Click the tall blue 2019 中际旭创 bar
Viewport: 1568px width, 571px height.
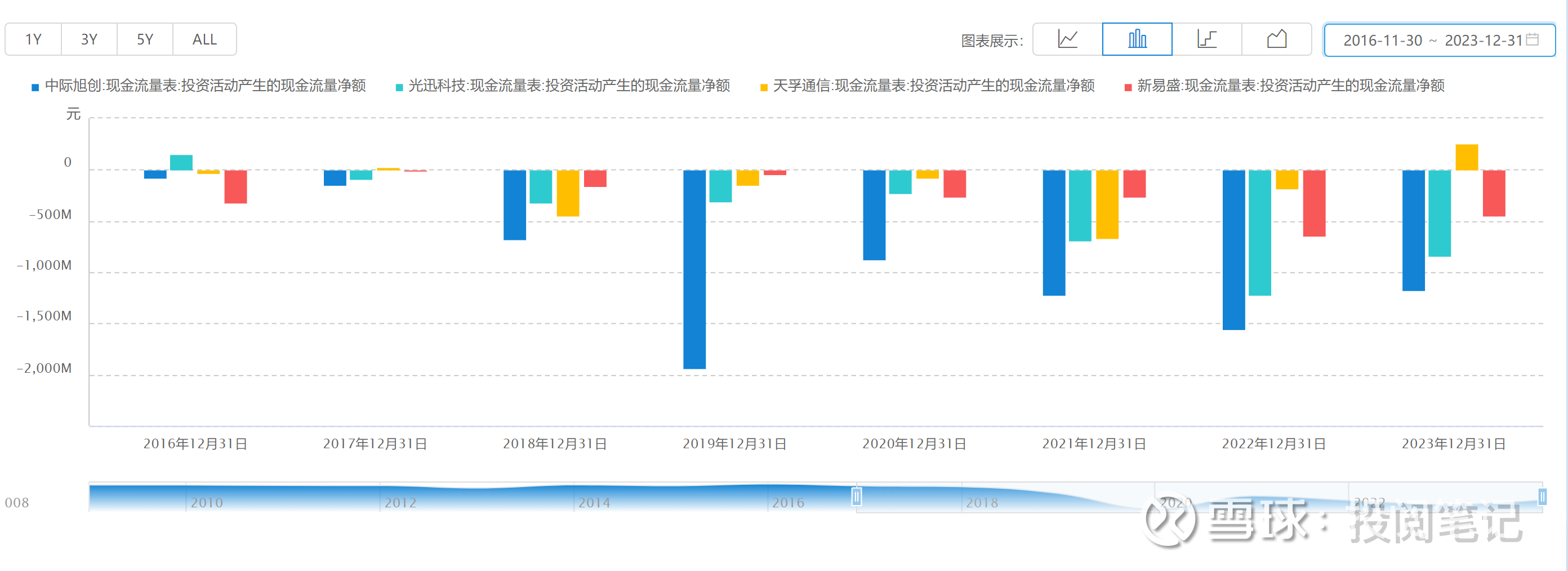click(x=694, y=269)
